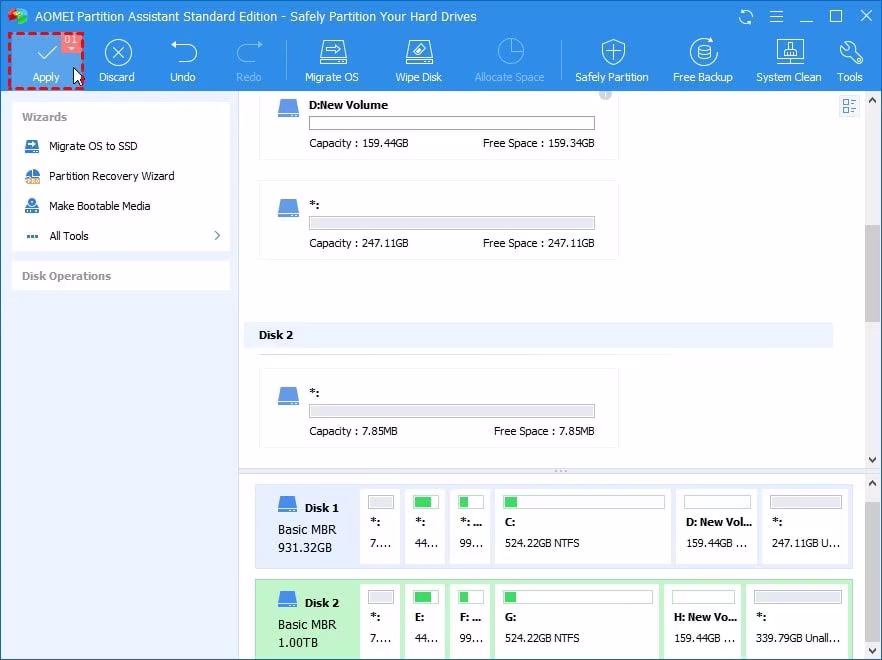
Task: Select Disk 2 Basic MBR 1.00TB
Action: pyautogui.click(x=308, y=621)
